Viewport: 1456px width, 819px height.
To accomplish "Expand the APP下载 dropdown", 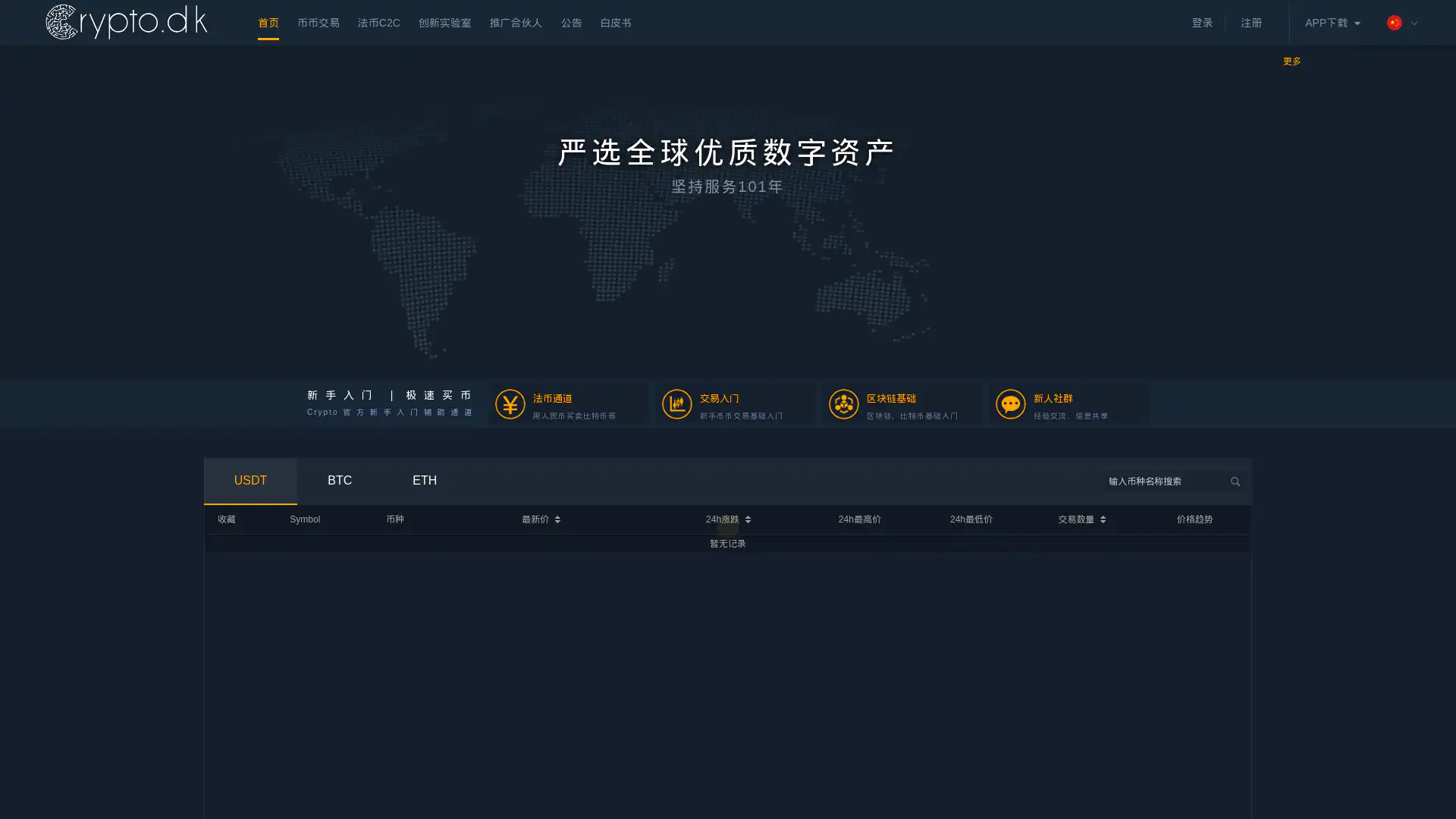I will point(1332,24).
